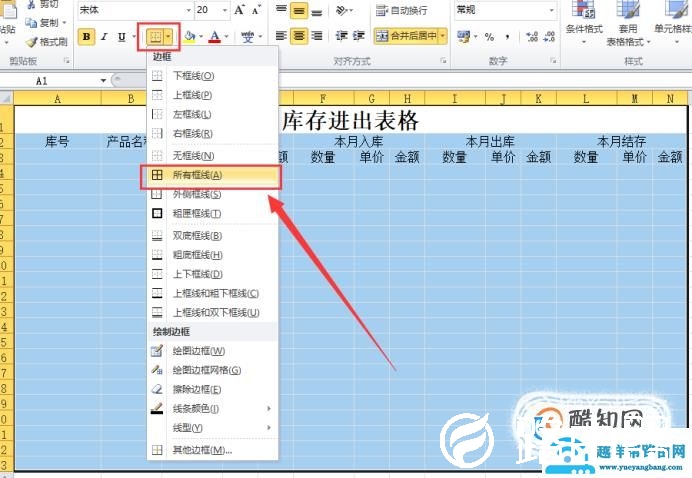This screenshot has width=692, height=478.
Task: Toggle center horizontal align icon
Action: point(299,36)
